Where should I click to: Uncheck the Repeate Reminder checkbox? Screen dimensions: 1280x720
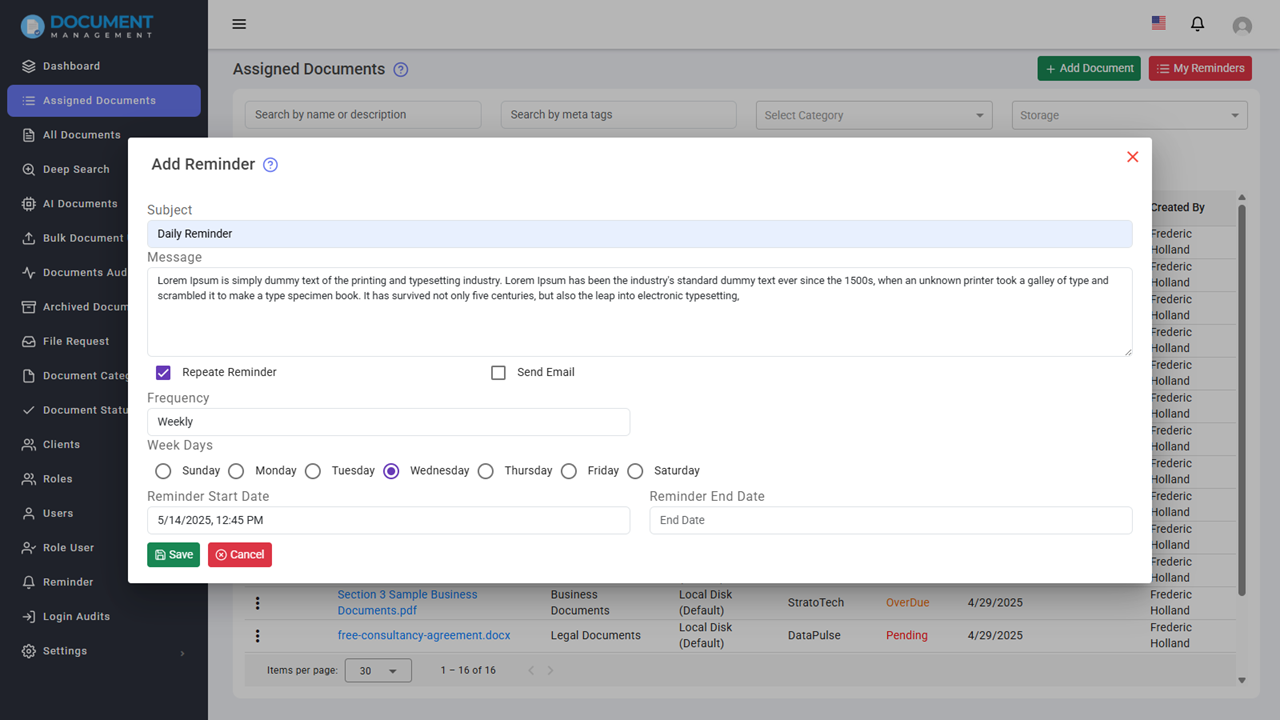pyautogui.click(x=164, y=372)
